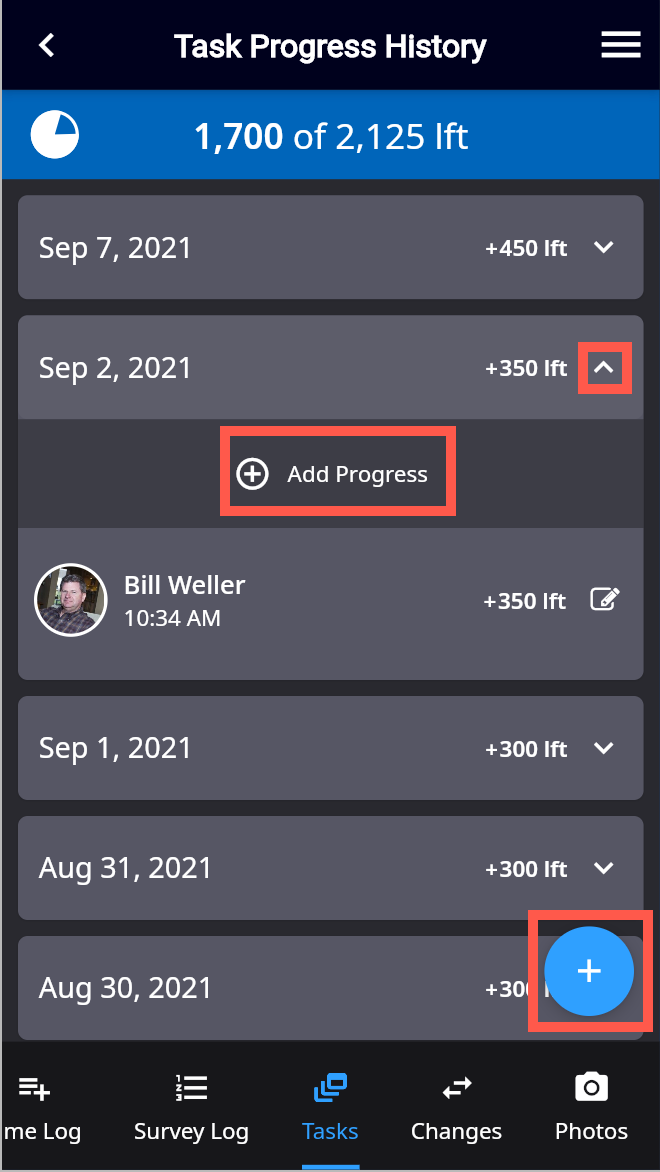Click the pie chart progress icon

point(55,135)
